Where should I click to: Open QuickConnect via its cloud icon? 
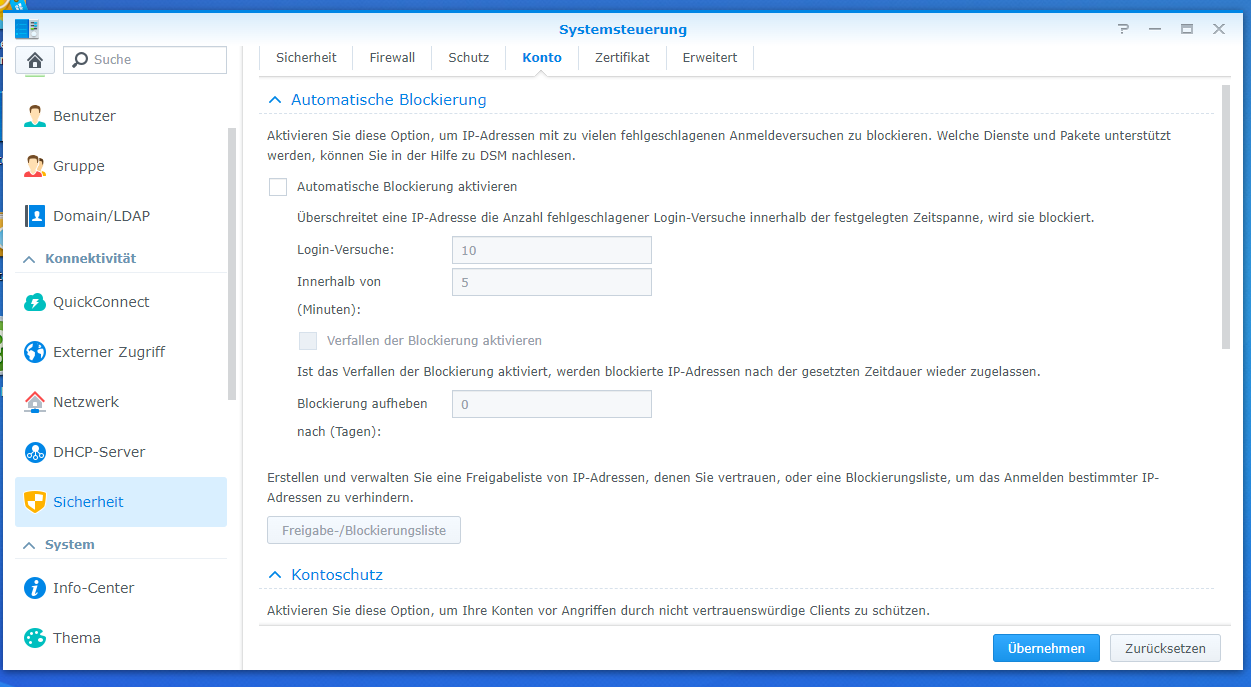(x=35, y=302)
